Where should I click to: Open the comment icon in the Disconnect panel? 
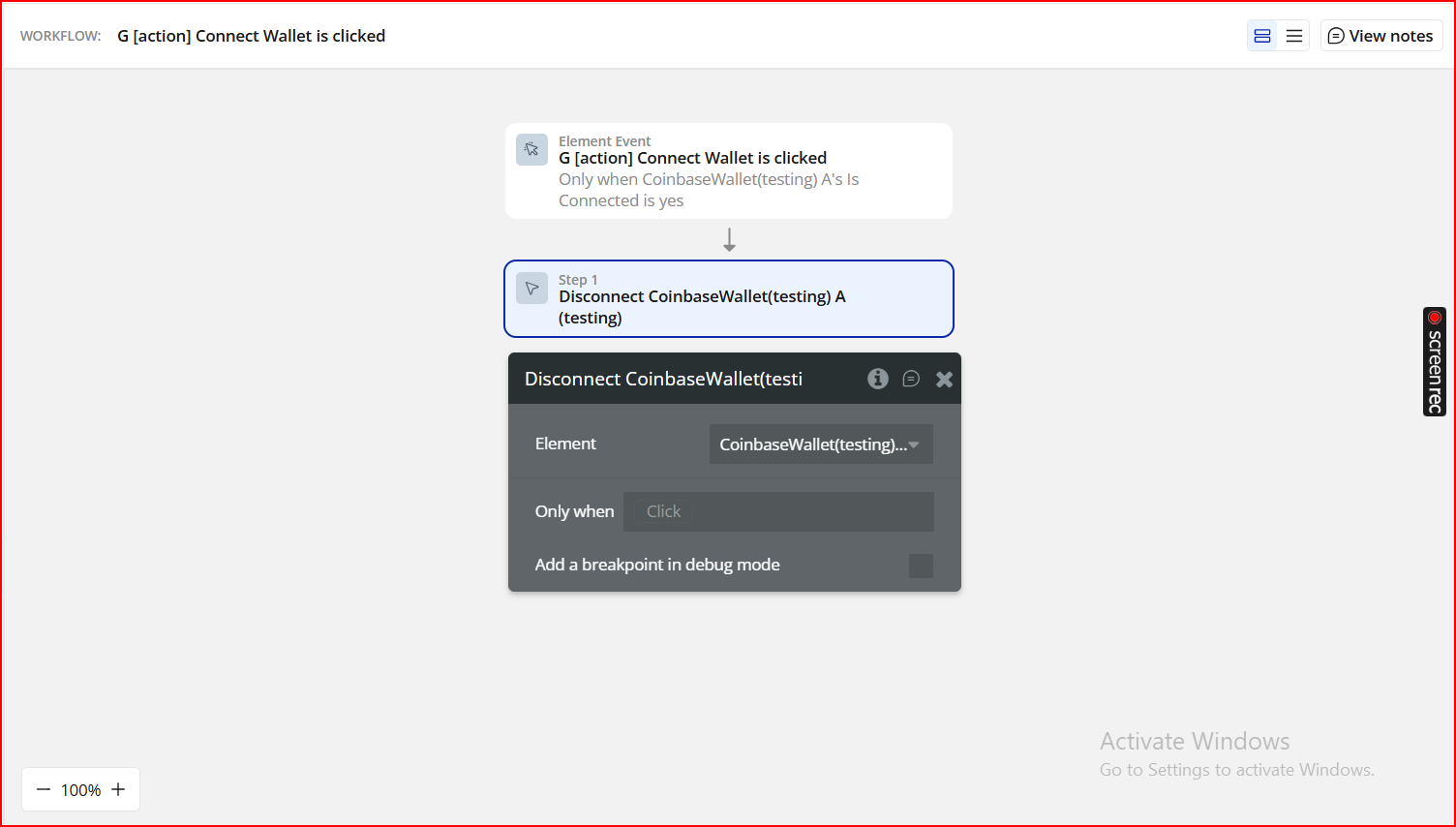click(x=911, y=379)
